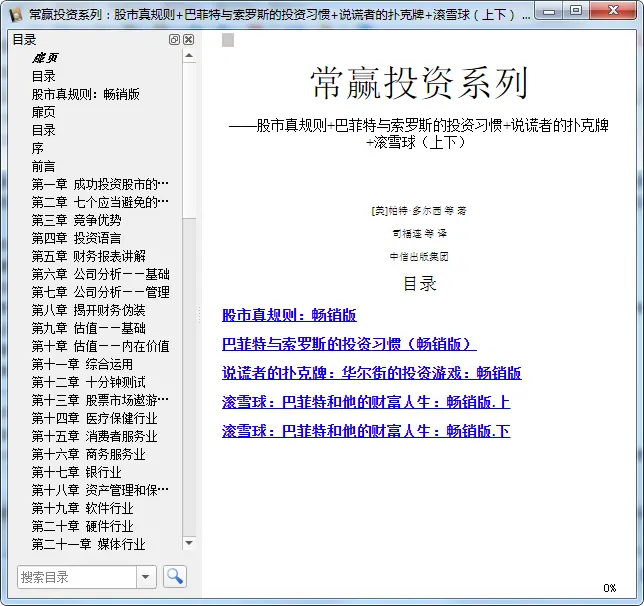Viewport: 644px width, 606px height.
Task: Maximize the e-book viewer window
Action: (576, 11)
